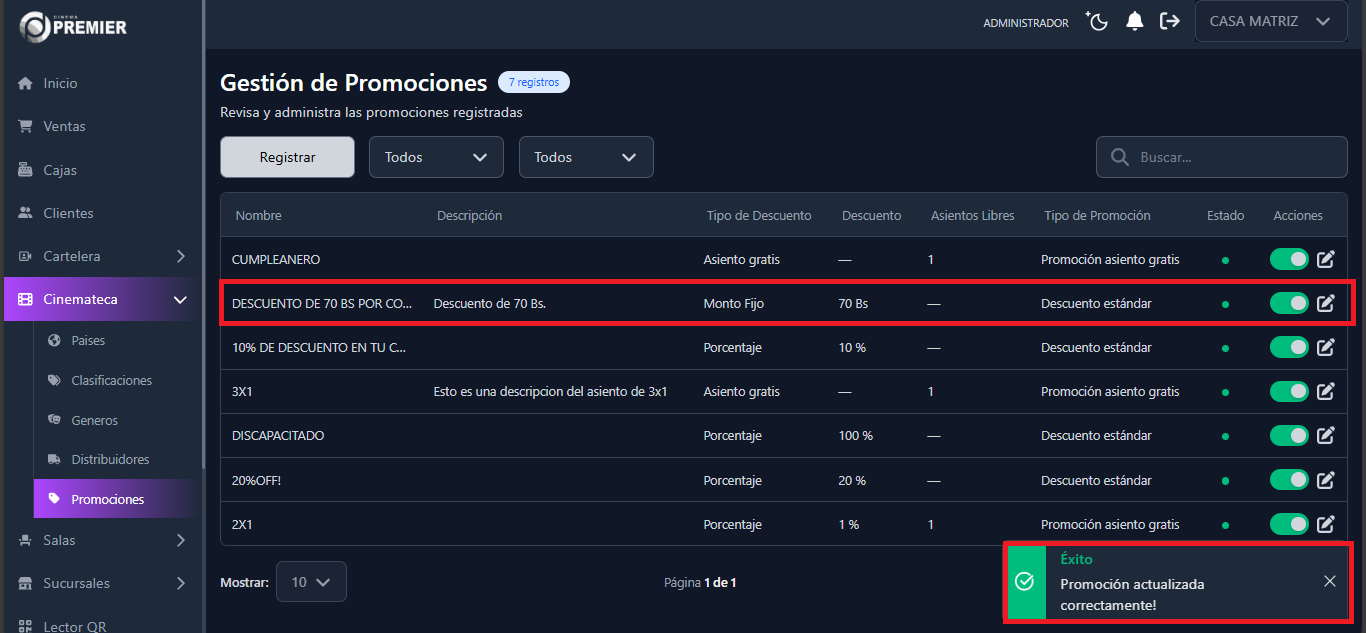Switch off the 10% discount promotion
This screenshot has height=633, width=1366.
(x=1289, y=347)
